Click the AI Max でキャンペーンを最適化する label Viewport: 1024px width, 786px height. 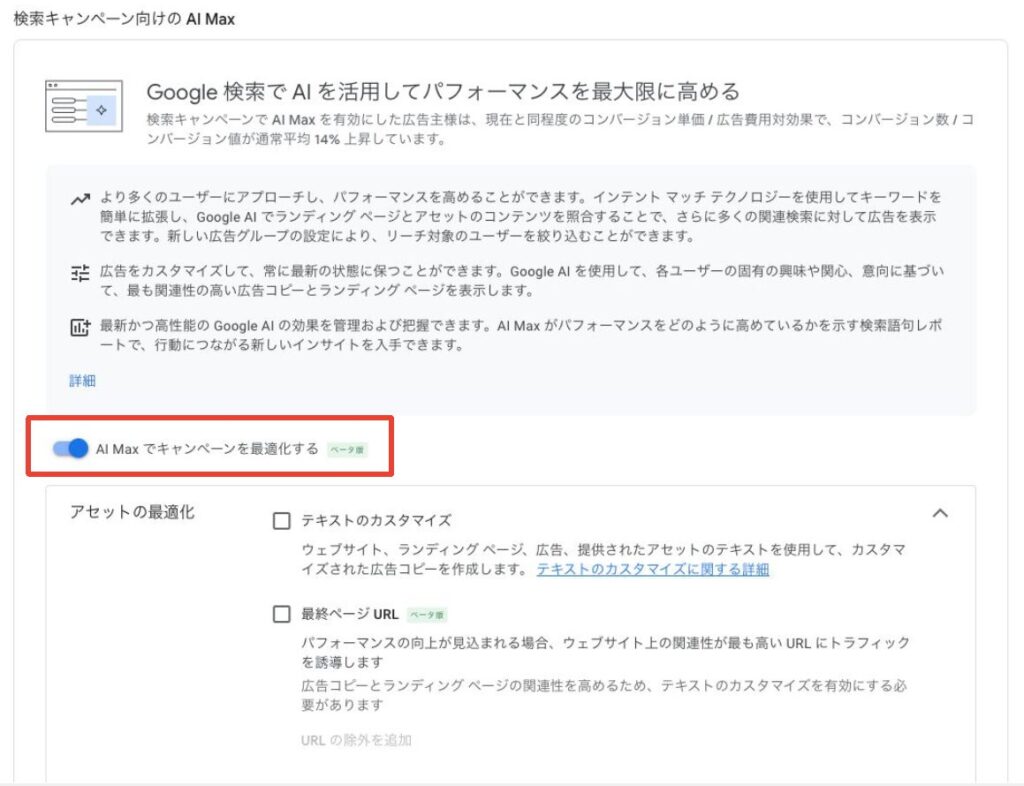(207, 449)
